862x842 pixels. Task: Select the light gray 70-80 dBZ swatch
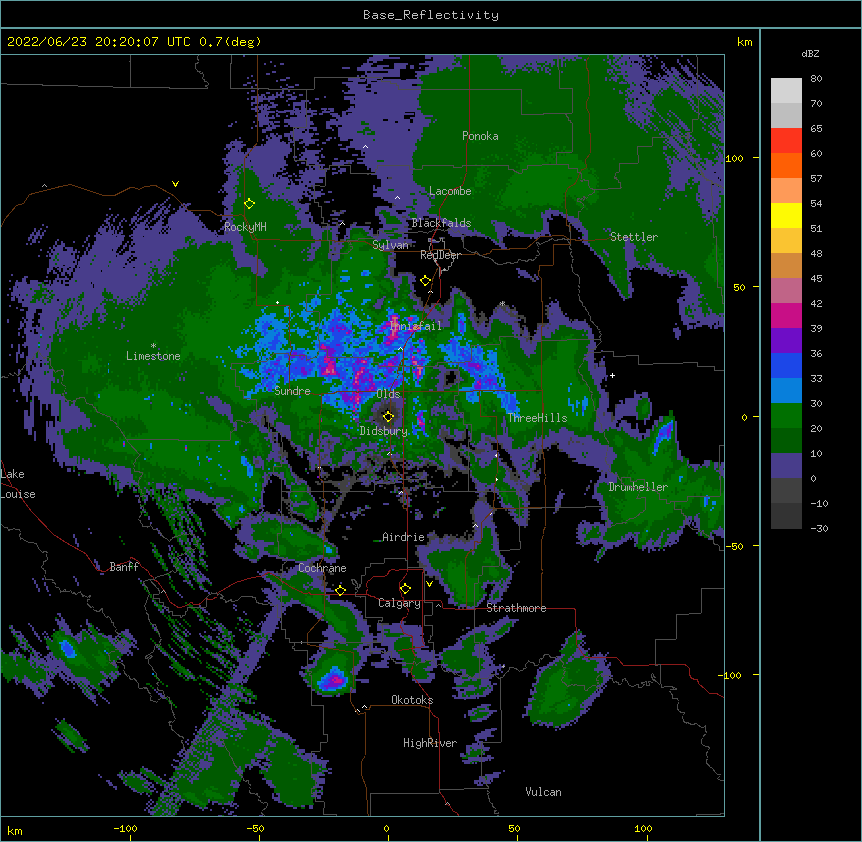[x=786, y=91]
